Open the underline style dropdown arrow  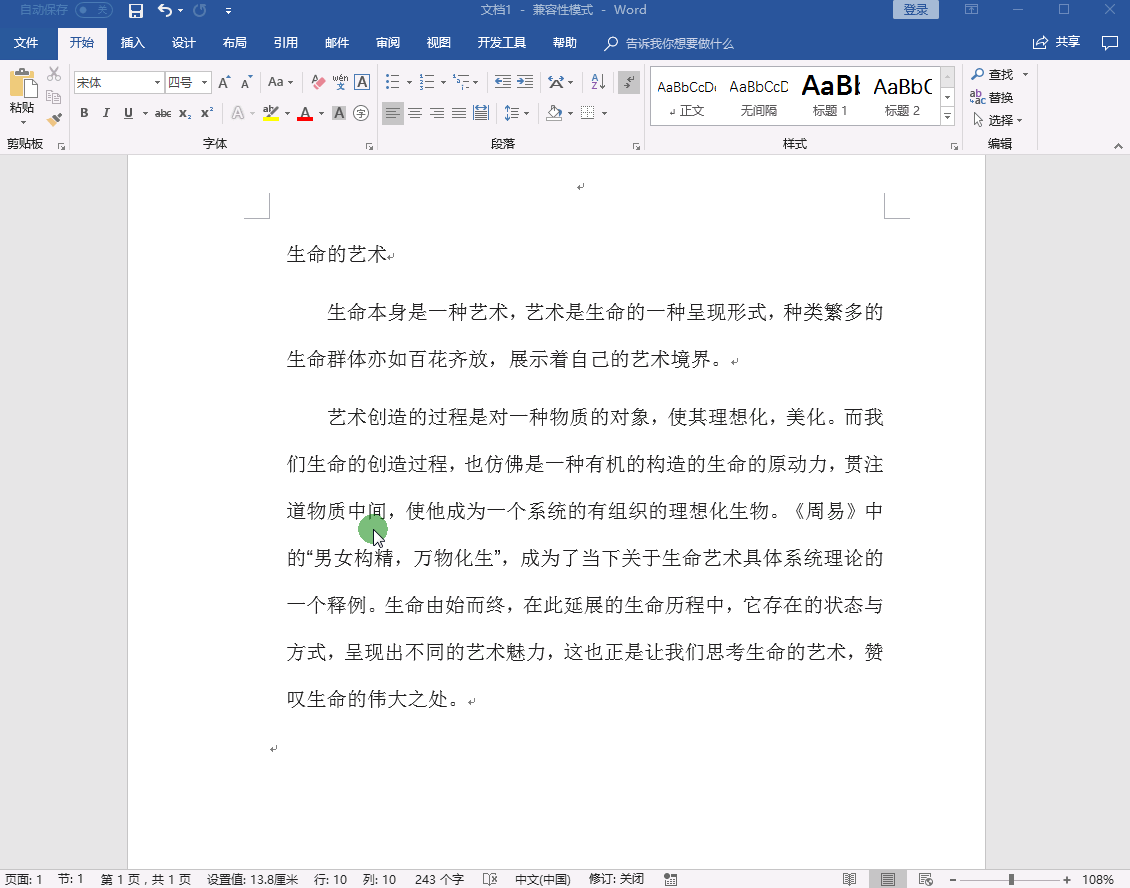pyautogui.click(x=145, y=113)
